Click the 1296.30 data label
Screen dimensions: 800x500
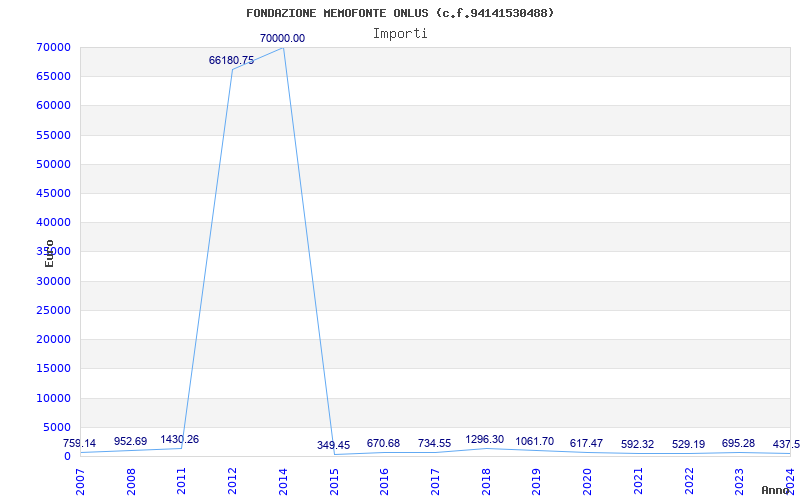coord(485,439)
